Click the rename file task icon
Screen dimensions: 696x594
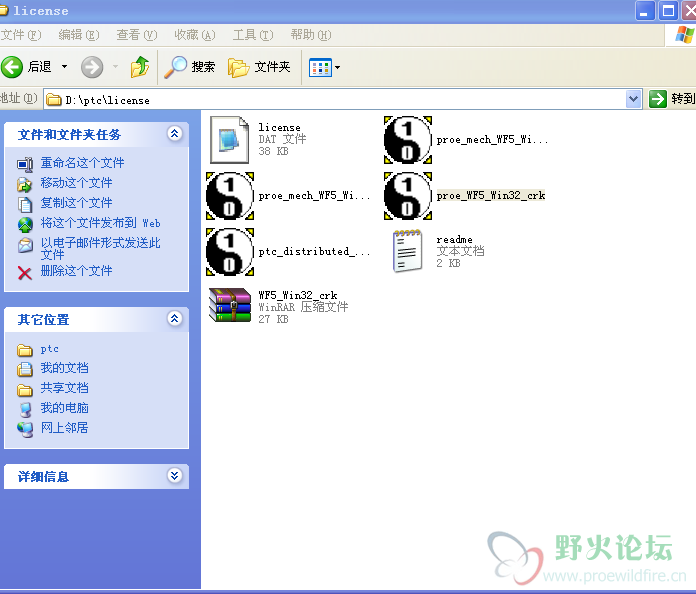[x=25, y=164]
